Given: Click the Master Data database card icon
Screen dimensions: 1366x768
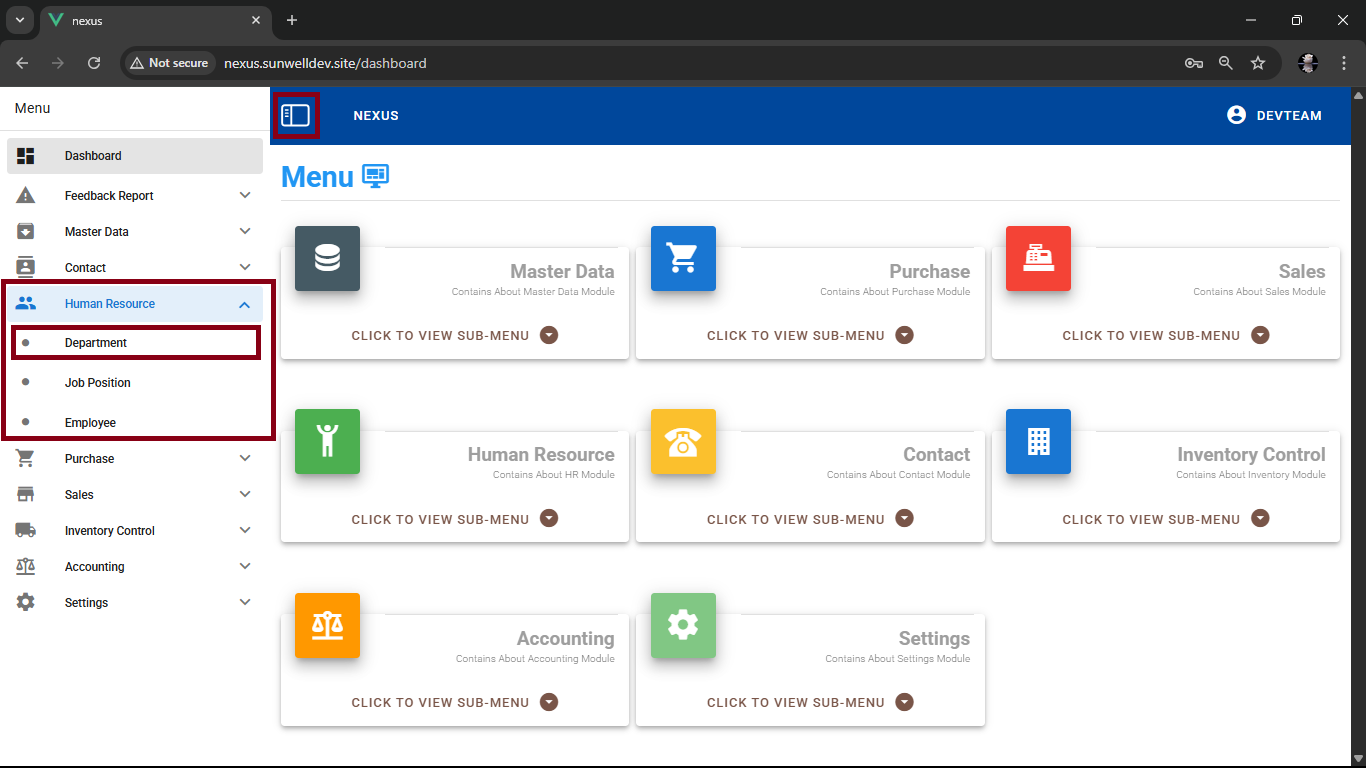Looking at the screenshot, I should tap(327, 259).
